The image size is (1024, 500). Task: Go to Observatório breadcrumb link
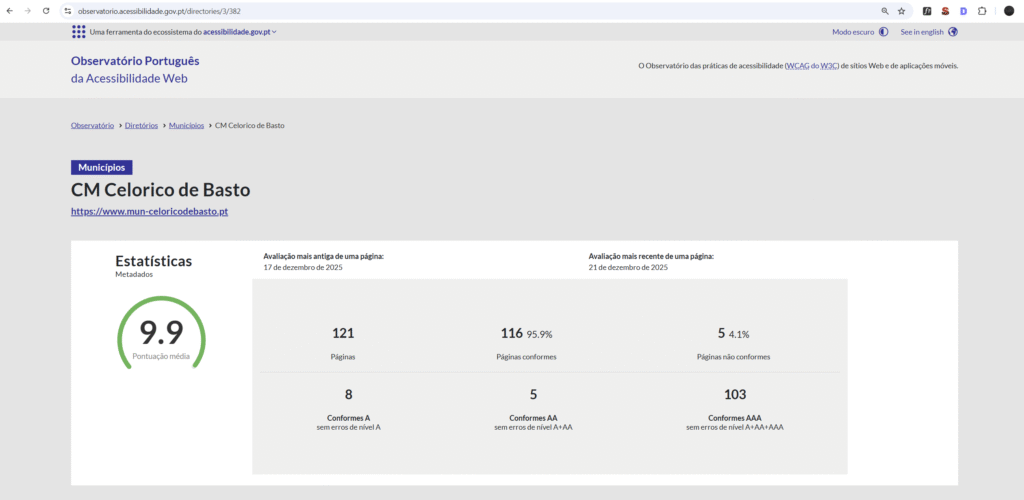pyautogui.click(x=92, y=126)
